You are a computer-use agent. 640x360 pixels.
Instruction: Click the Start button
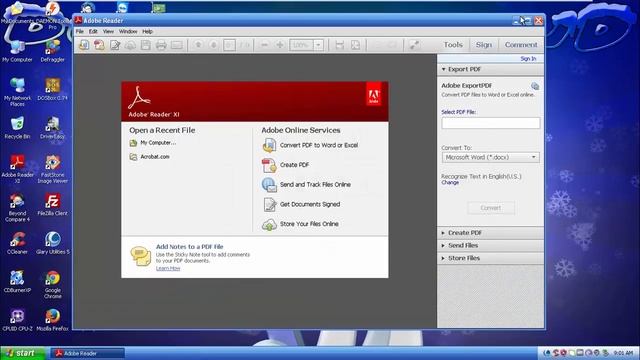pos(23,353)
